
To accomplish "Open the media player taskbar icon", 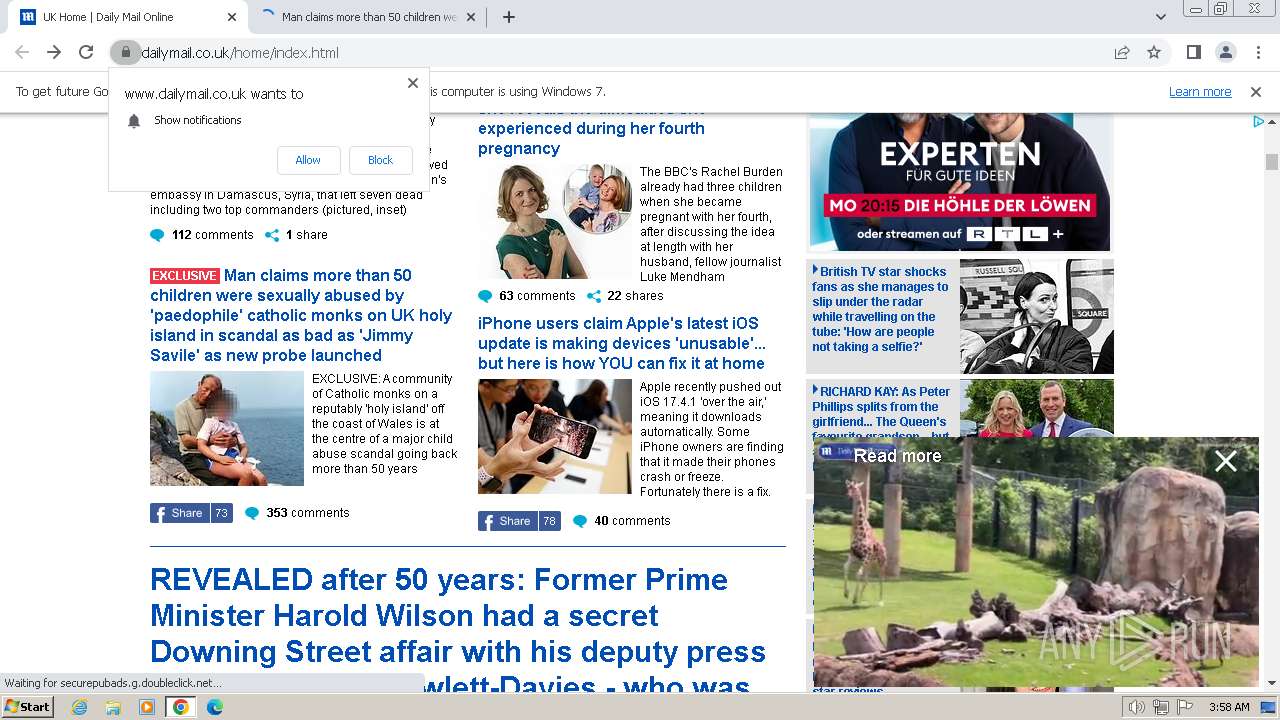I will pos(147,707).
